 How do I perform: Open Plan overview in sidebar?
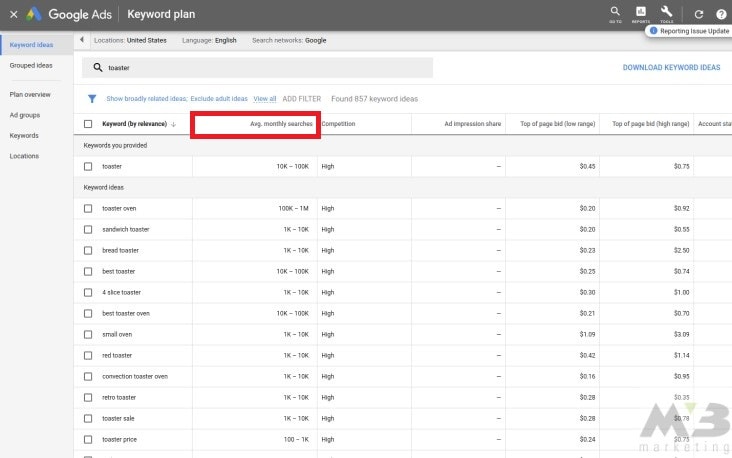pyautogui.click(x=30, y=94)
